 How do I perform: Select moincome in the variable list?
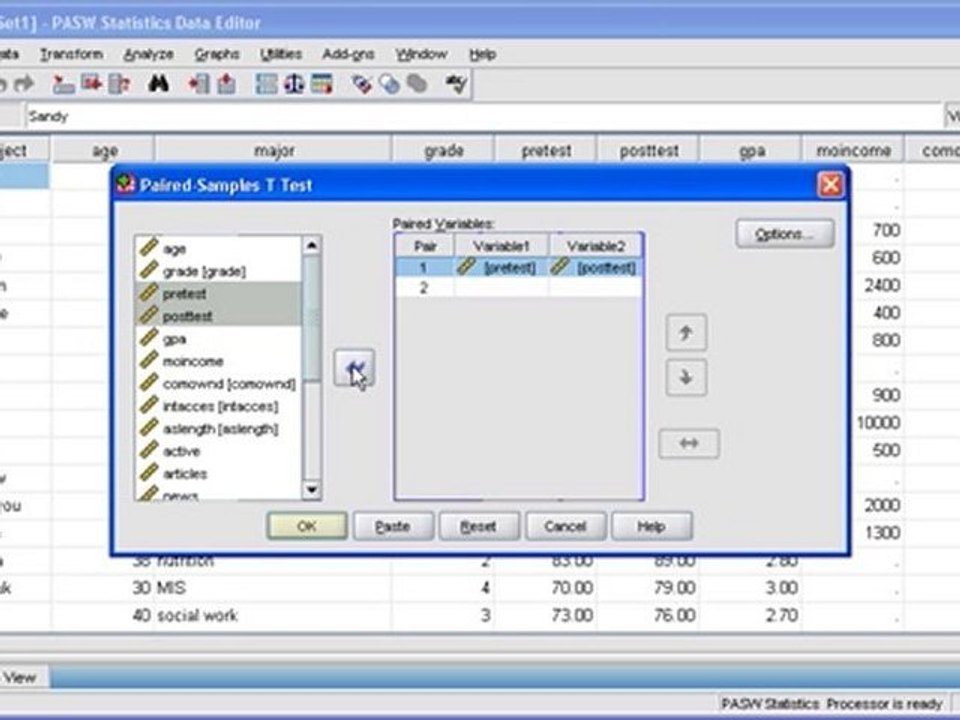point(219,361)
